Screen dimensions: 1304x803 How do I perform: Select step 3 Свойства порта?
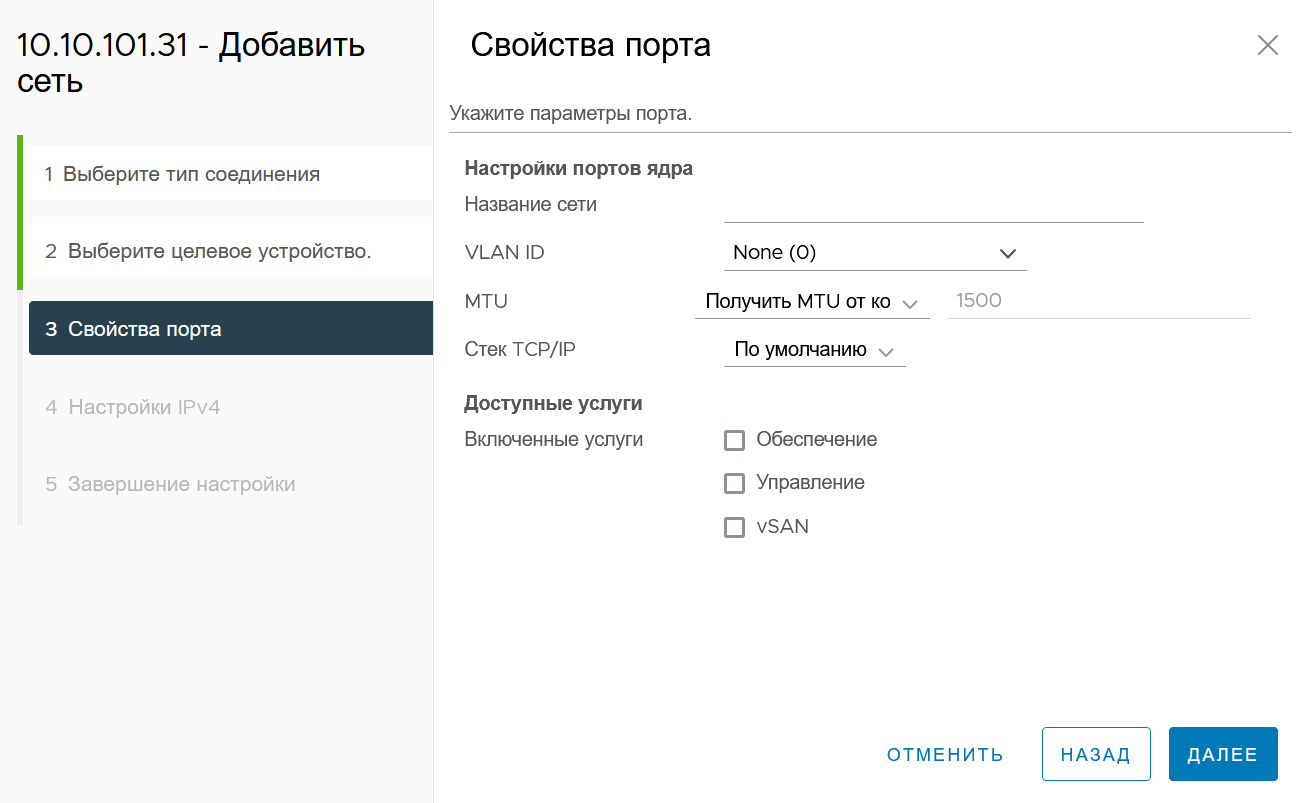click(231, 329)
